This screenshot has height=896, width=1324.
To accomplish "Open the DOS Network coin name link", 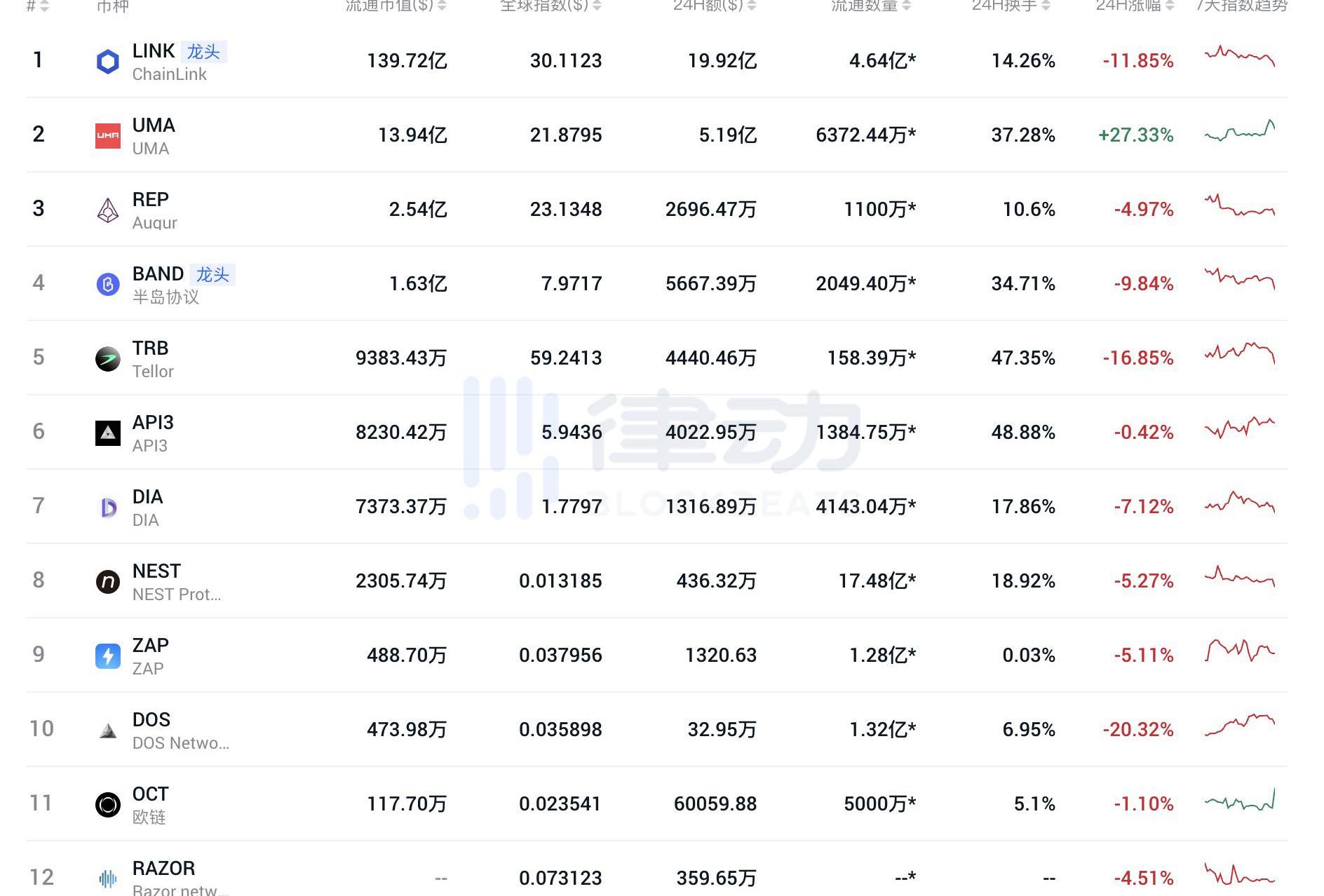I will [151, 720].
